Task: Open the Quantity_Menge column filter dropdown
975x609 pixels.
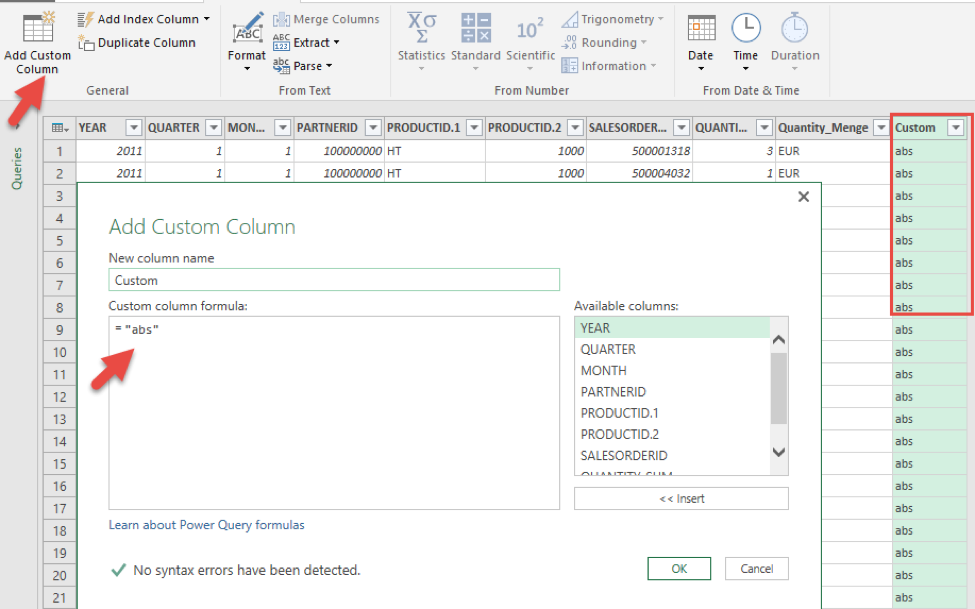Action: (881, 128)
